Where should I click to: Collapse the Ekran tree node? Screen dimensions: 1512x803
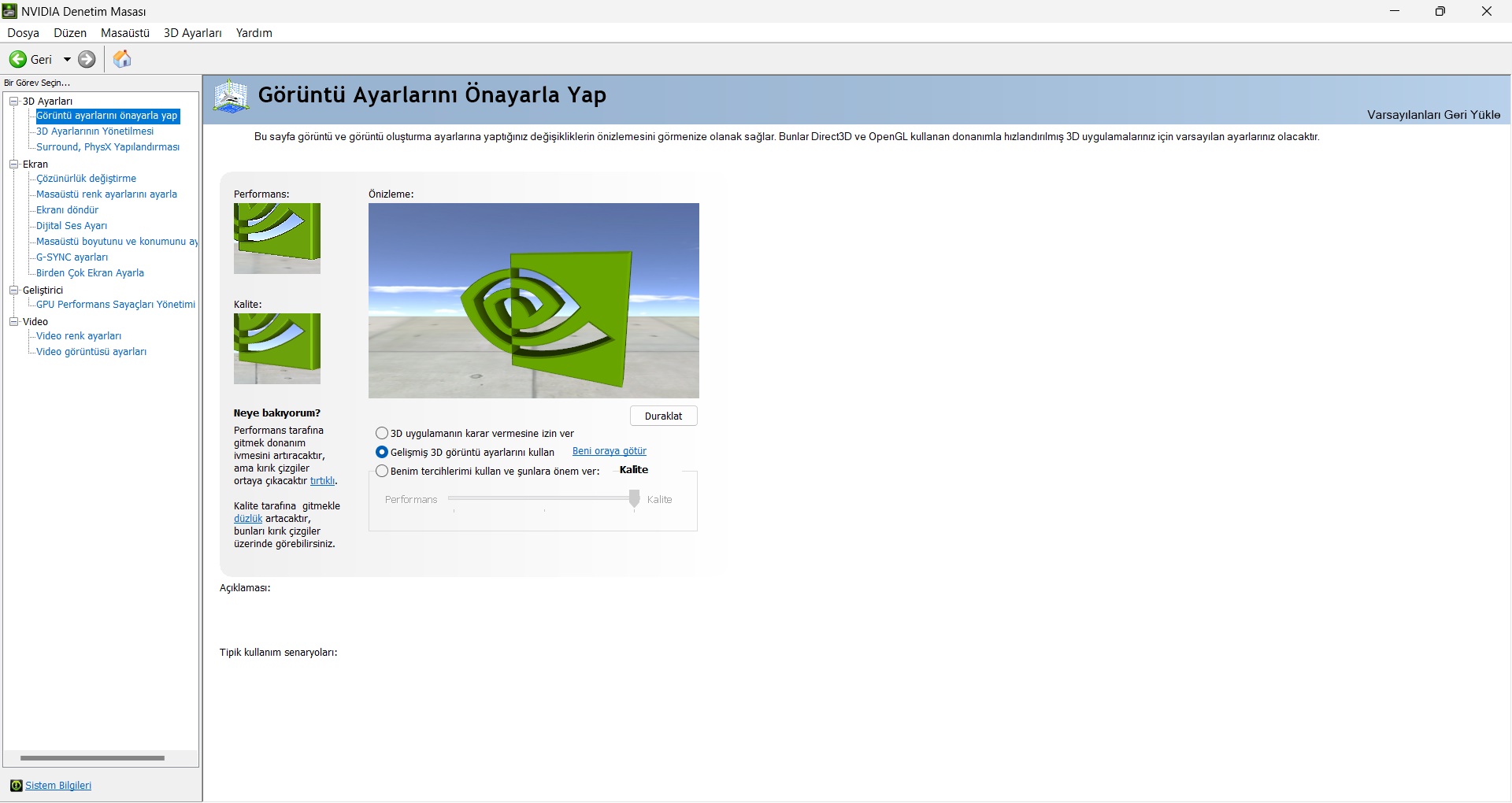[13, 164]
